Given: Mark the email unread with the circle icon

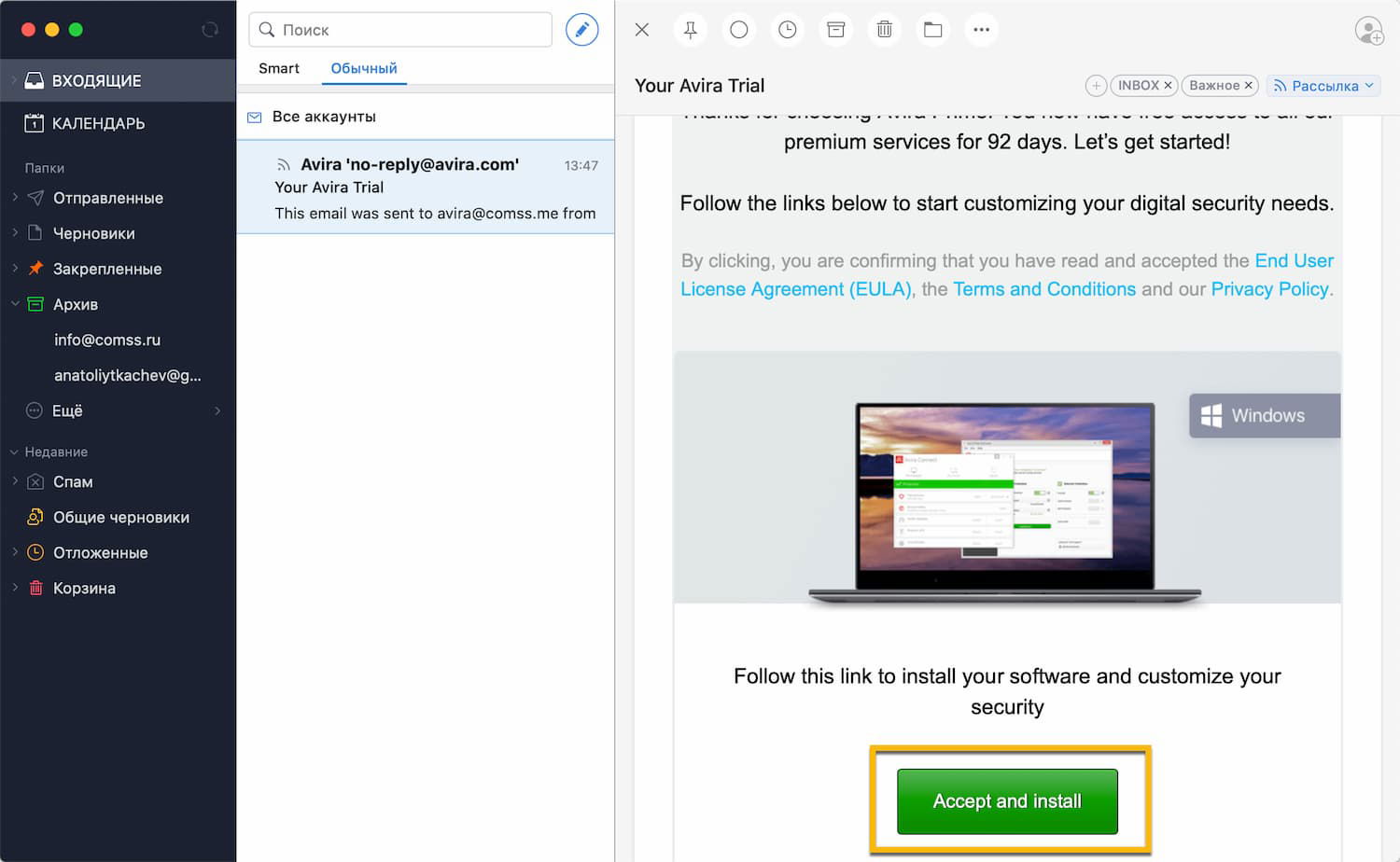Looking at the screenshot, I should click(x=739, y=30).
